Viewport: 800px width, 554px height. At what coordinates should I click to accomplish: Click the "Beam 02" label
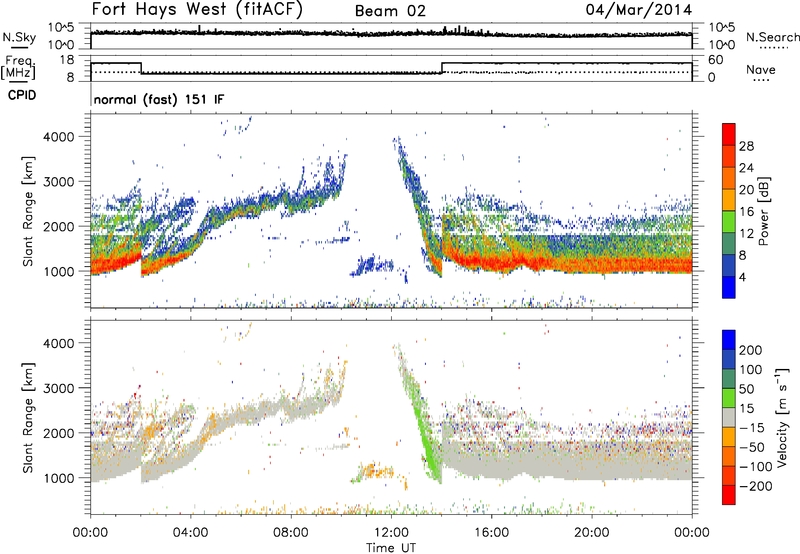pyautogui.click(x=390, y=11)
